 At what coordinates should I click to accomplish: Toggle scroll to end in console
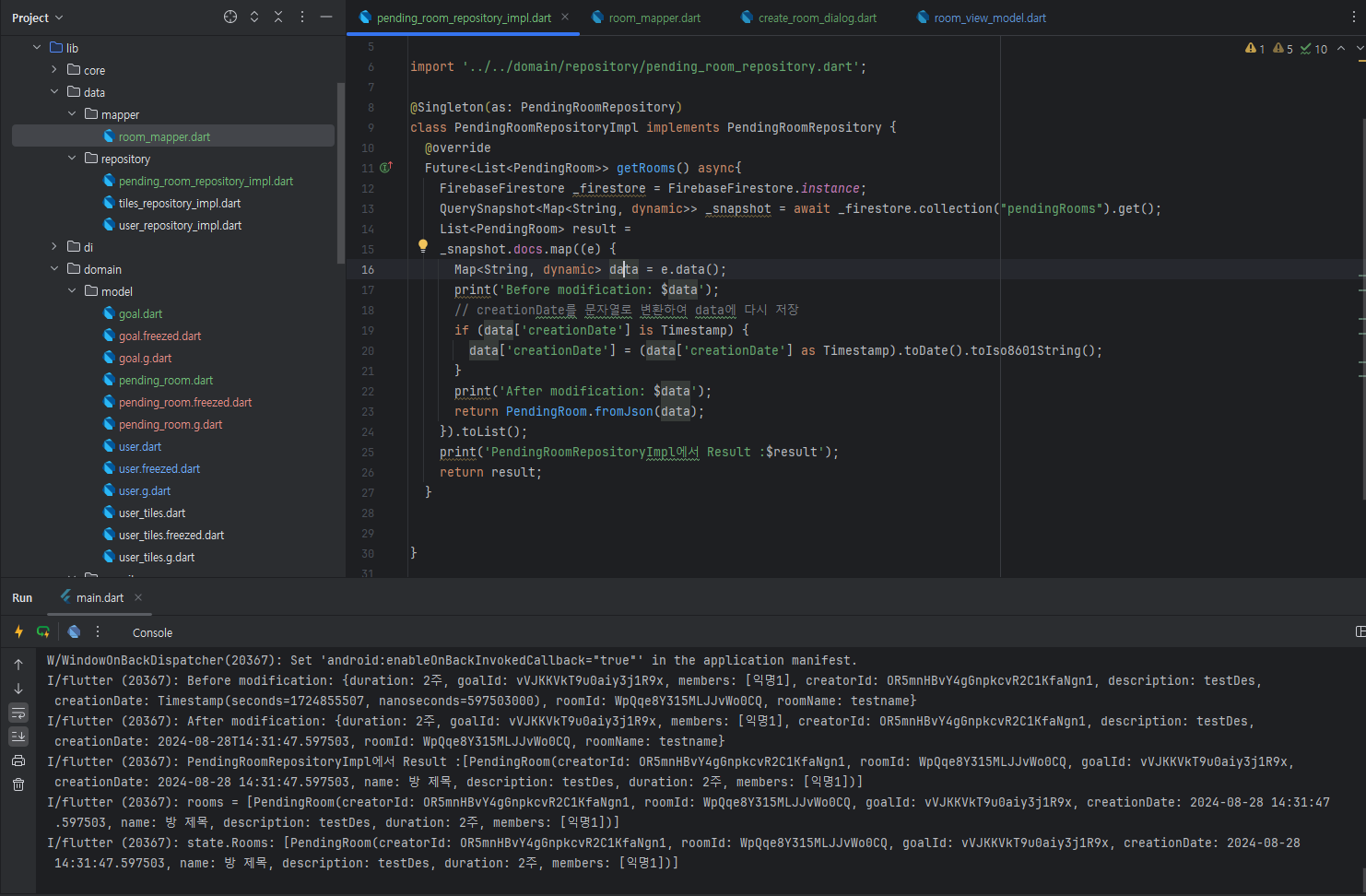[x=18, y=737]
